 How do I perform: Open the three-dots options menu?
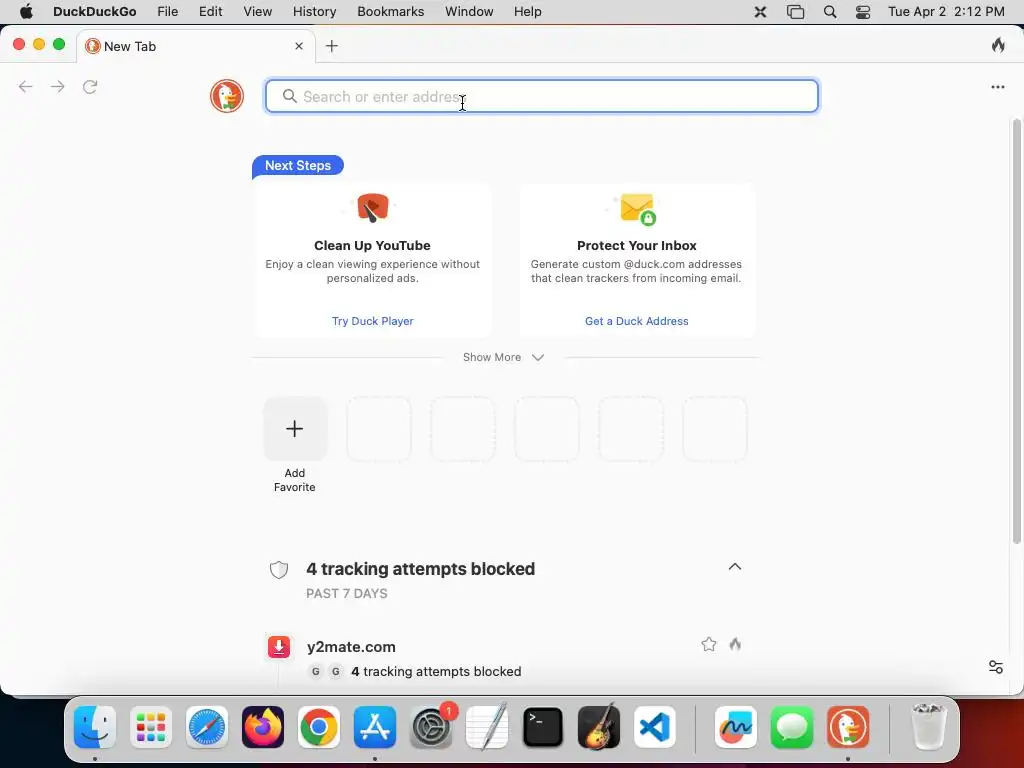pyautogui.click(x=997, y=87)
